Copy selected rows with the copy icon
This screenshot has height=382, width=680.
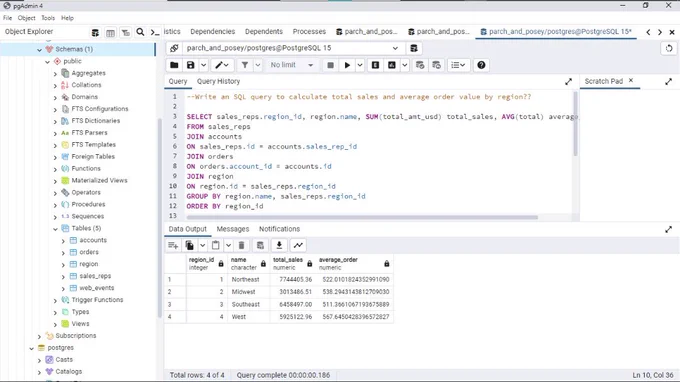point(190,245)
